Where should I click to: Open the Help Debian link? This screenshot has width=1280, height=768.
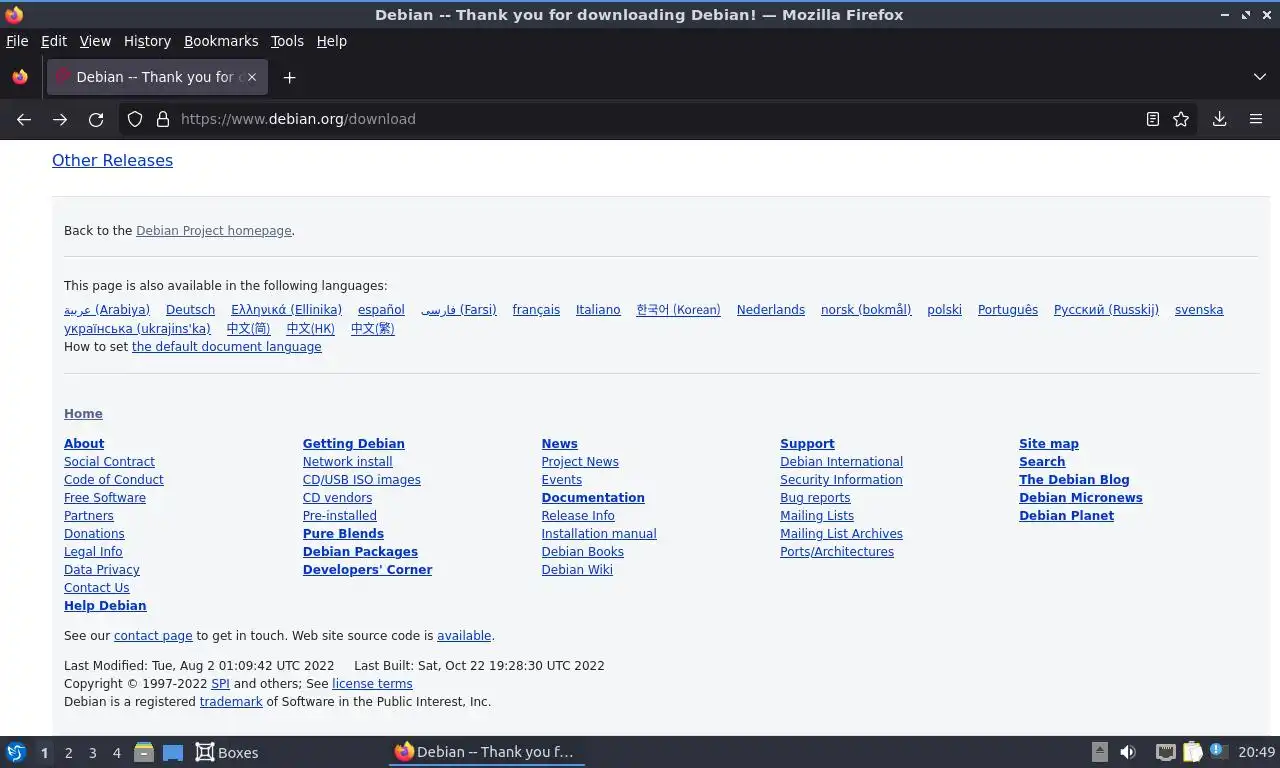[105, 606]
